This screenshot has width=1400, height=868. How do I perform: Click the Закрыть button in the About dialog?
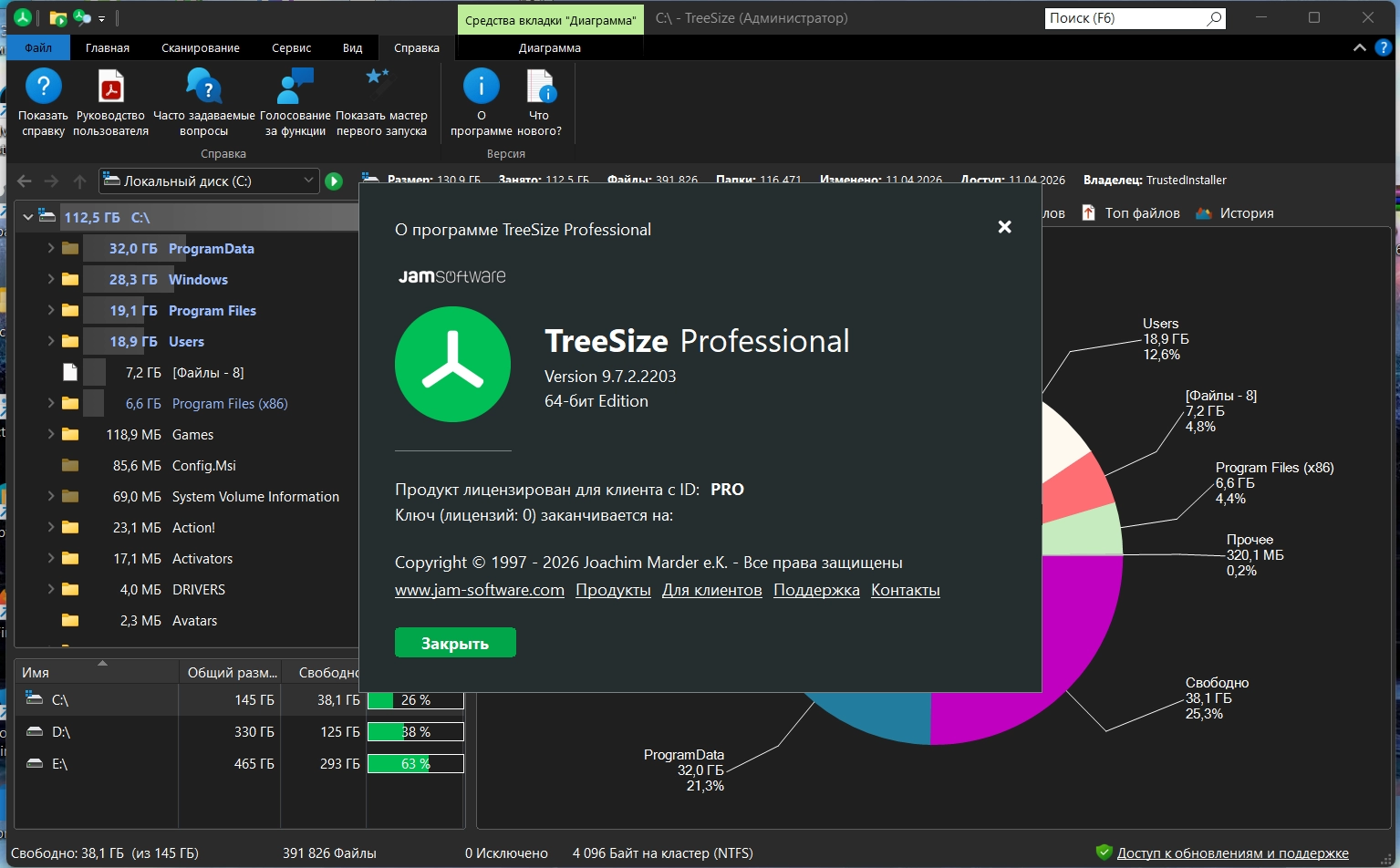[455, 643]
